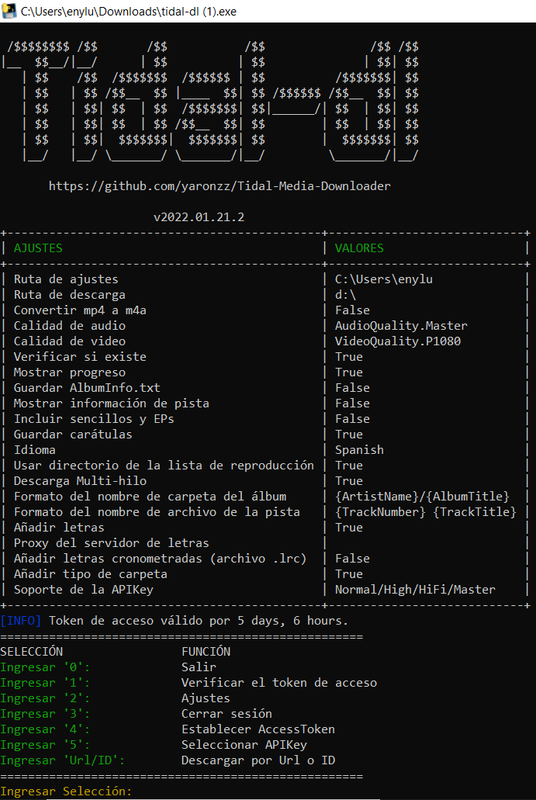Screen dimensions: 536x800
Task: Click the 'Descarga Multi-hilo' label
Action: point(80,481)
